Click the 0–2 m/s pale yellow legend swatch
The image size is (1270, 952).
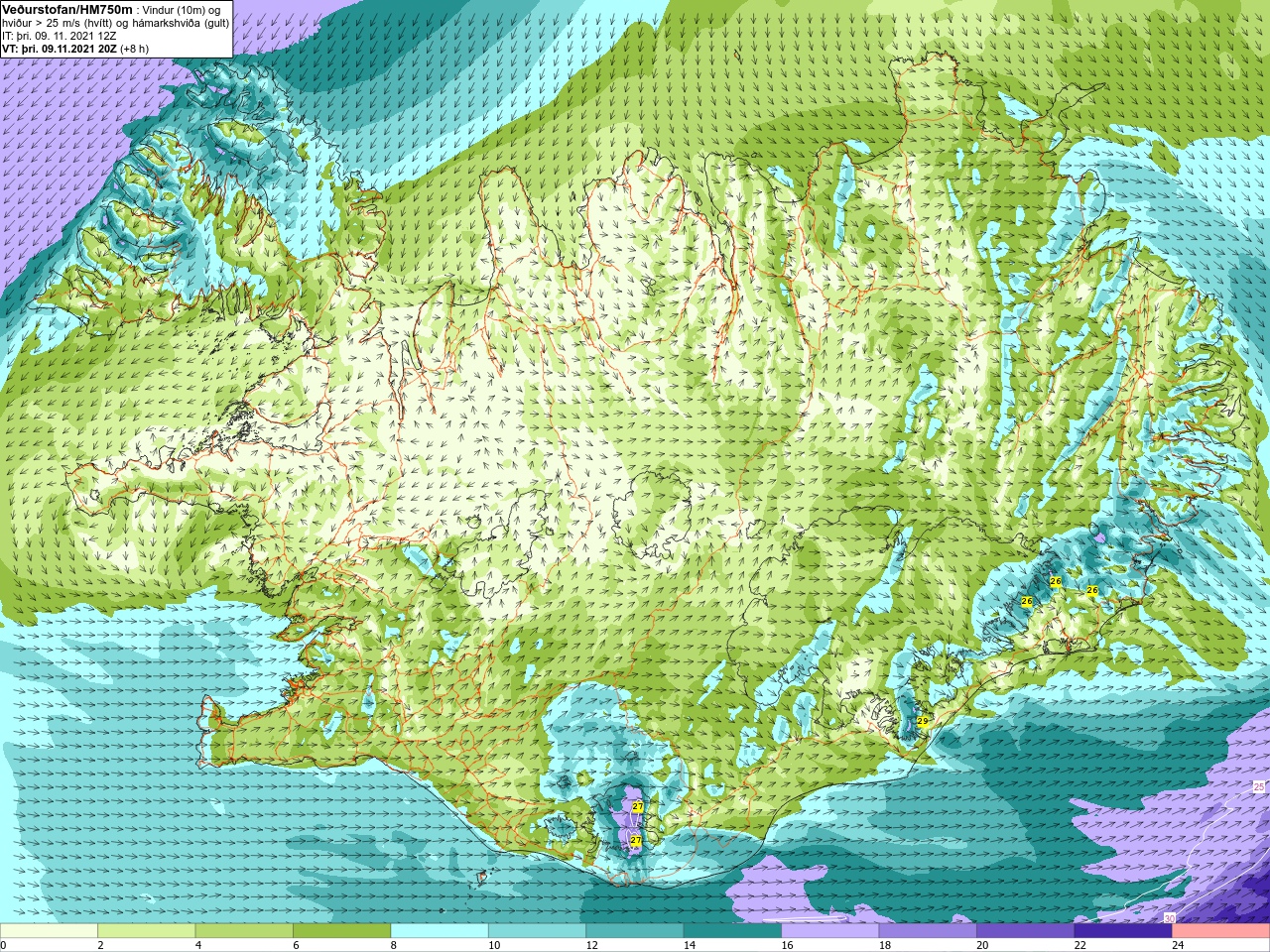click(49, 931)
